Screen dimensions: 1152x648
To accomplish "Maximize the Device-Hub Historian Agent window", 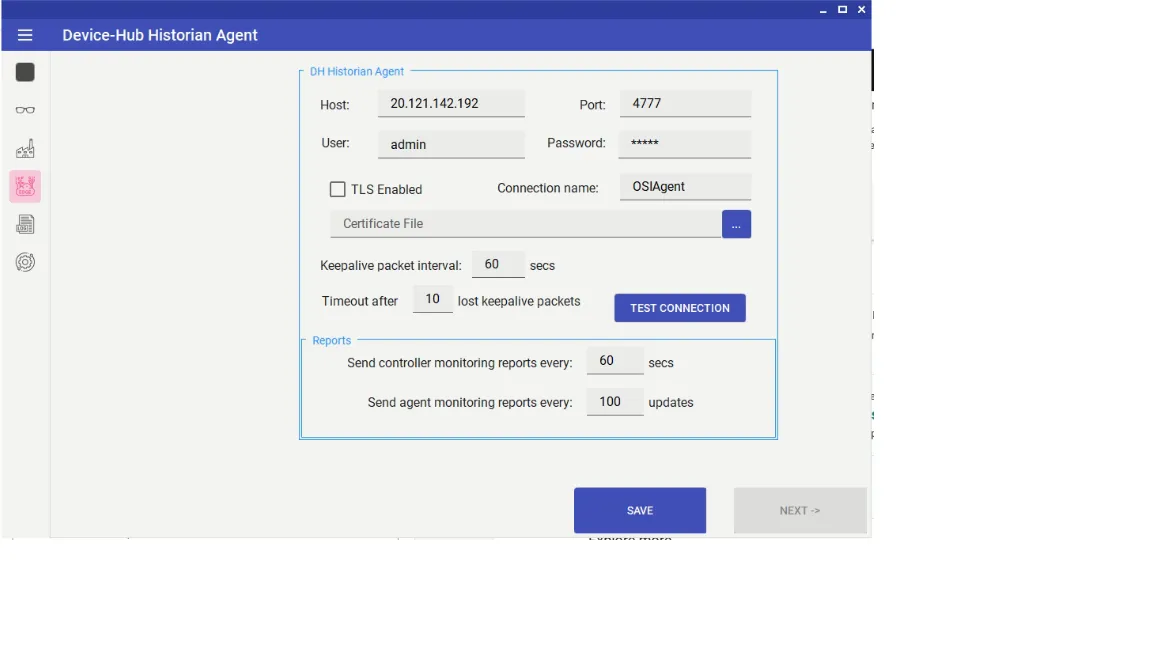I will 843,10.
